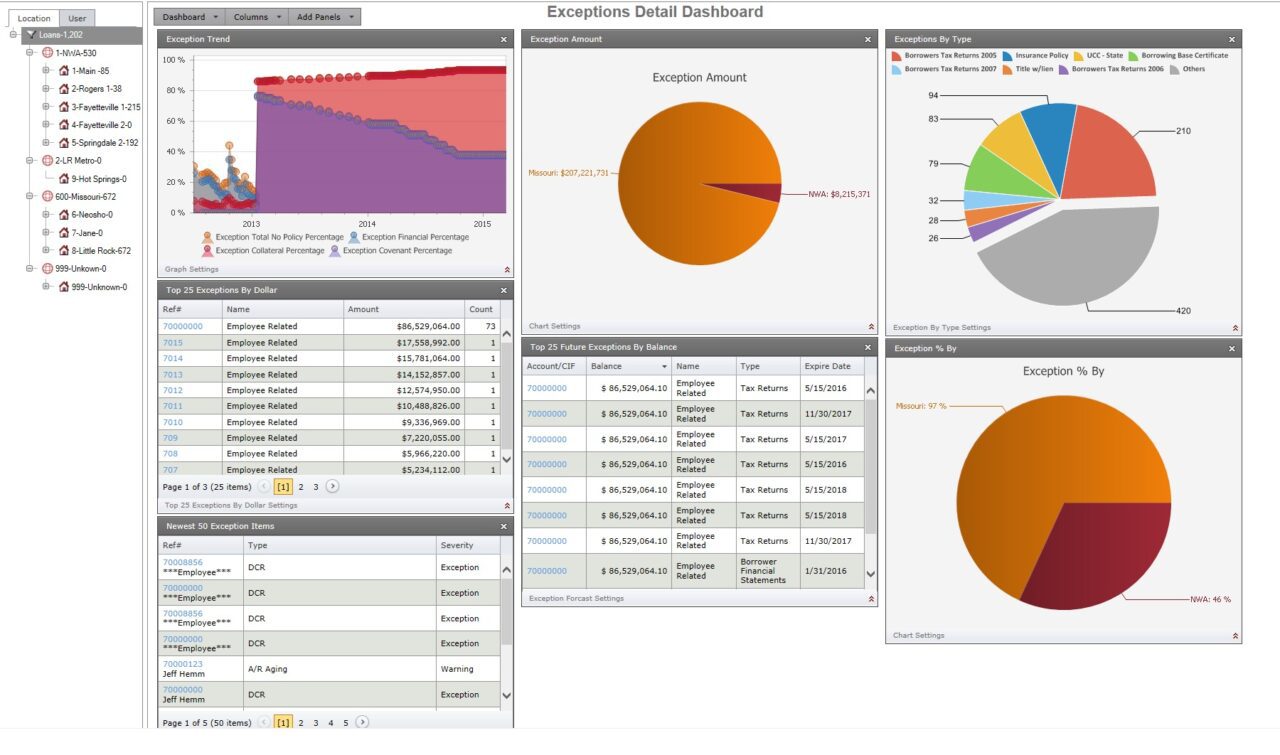The width and height of the screenshot is (1280, 755).
Task: Expand the Graph Settings chevron icon
Action: [x=507, y=269]
